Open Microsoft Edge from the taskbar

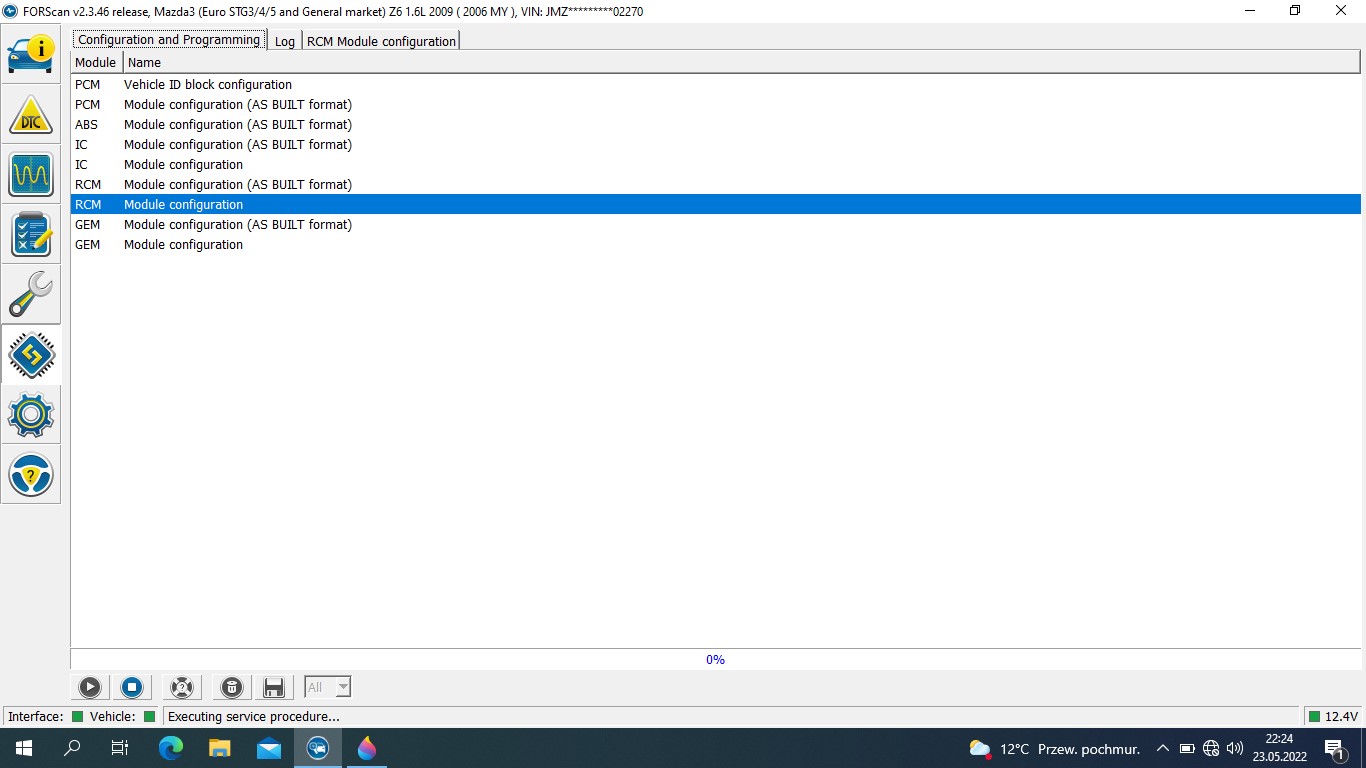coord(171,748)
